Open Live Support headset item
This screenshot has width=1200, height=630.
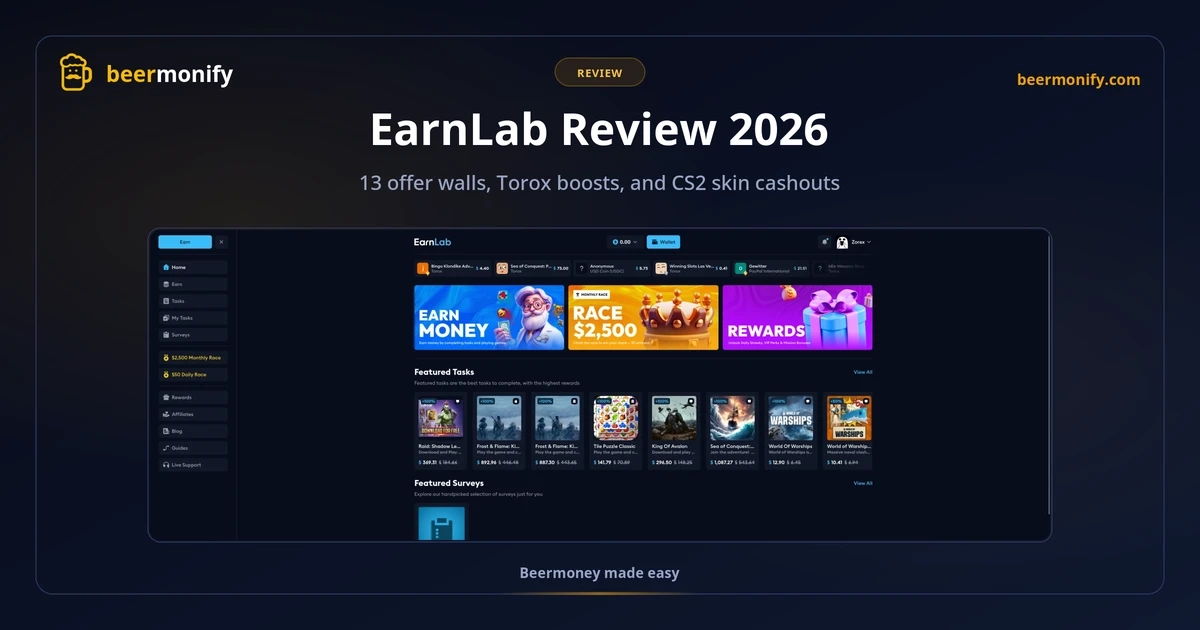pyautogui.click(x=193, y=465)
